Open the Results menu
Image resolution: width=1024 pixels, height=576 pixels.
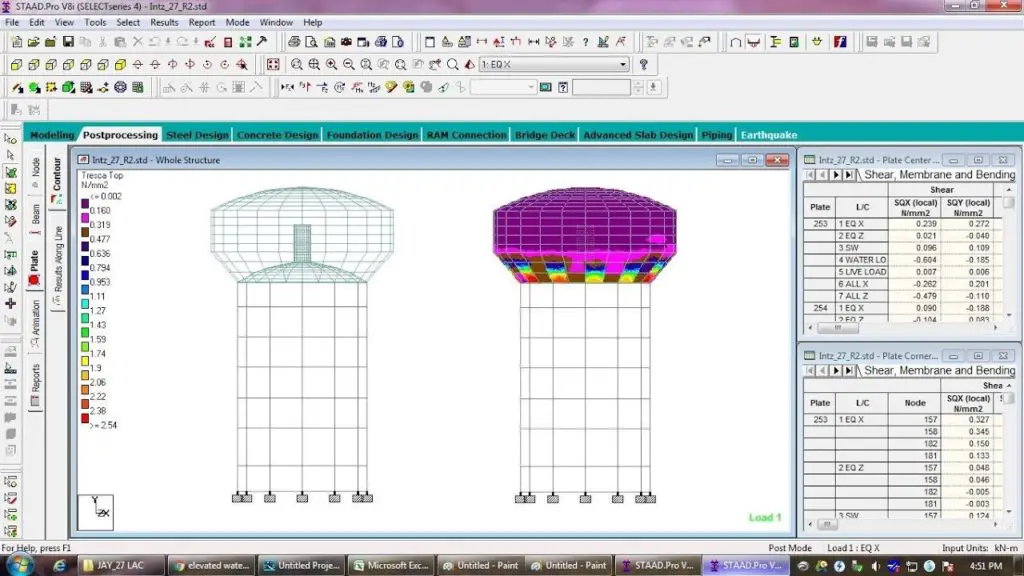click(x=164, y=22)
